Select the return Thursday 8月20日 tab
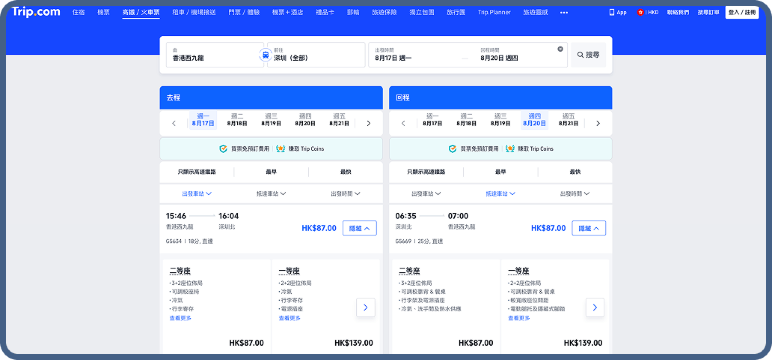The width and height of the screenshot is (772, 360). click(535, 120)
